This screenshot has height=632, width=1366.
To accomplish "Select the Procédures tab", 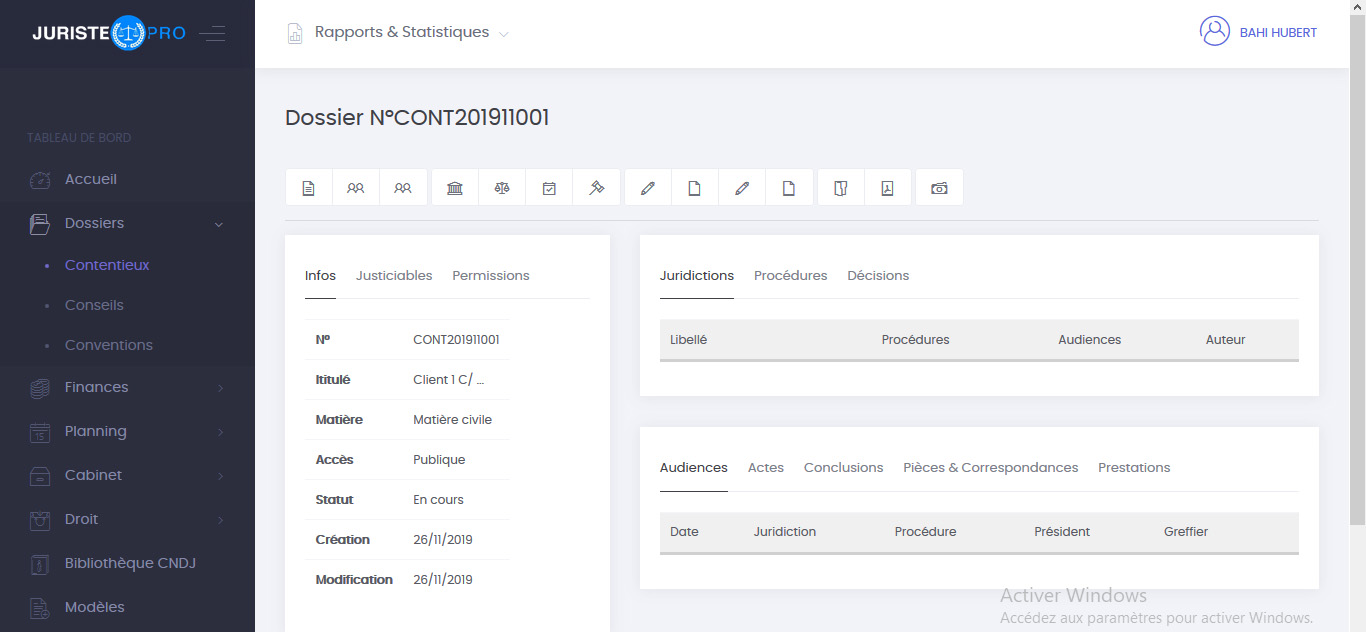I will pyautogui.click(x=790, y=276).
